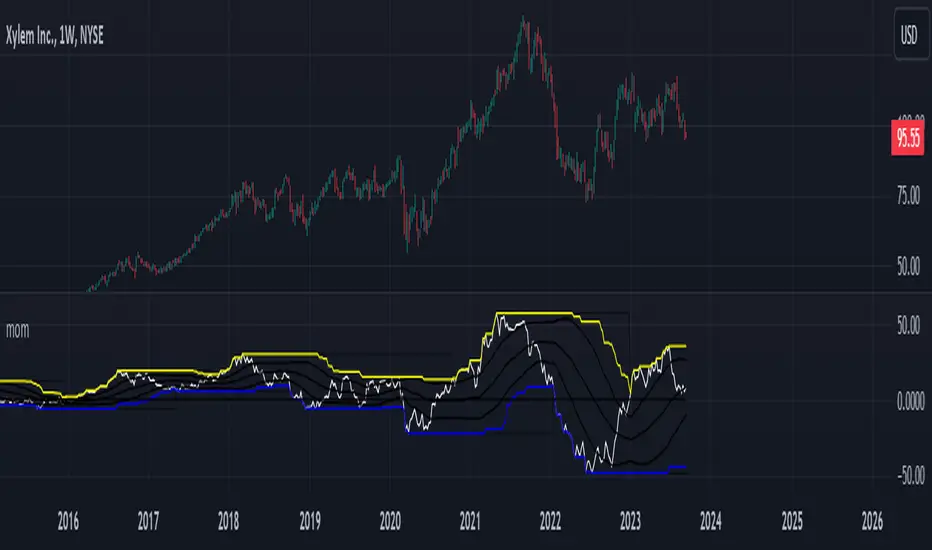
Task: Click the 2021 time axis label
Action: pyautogui.click(x=470, y=521)
